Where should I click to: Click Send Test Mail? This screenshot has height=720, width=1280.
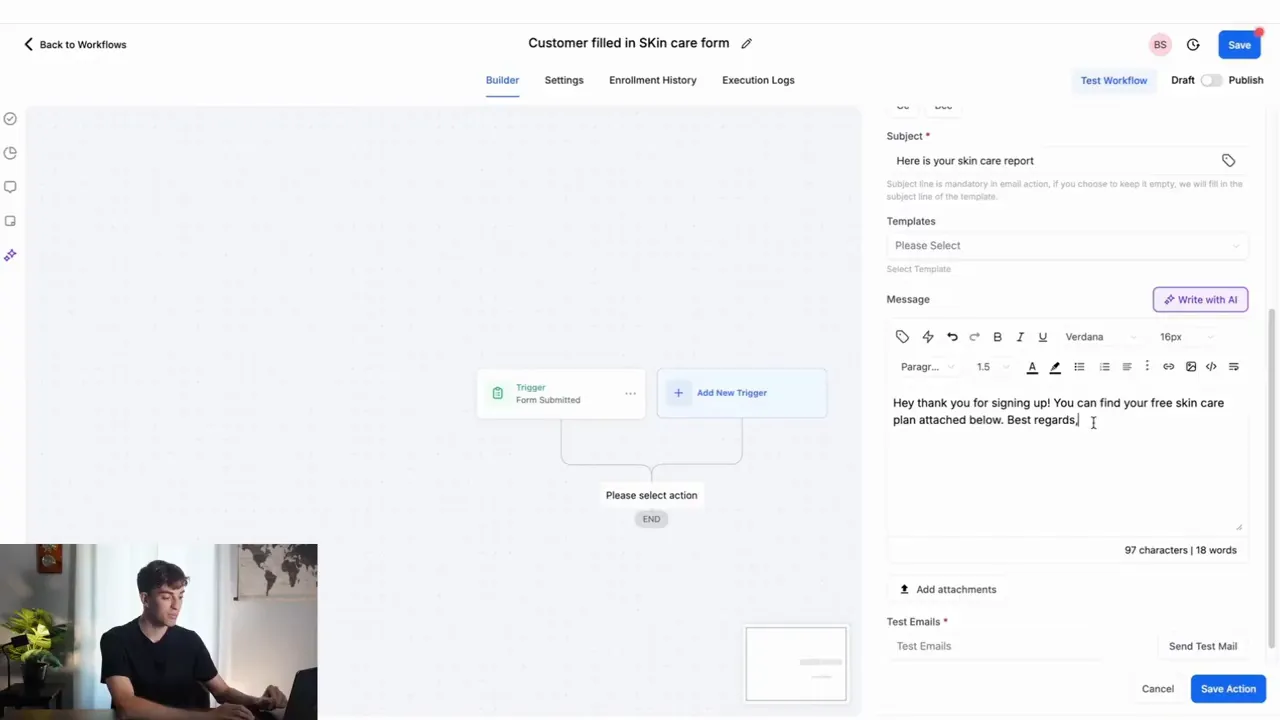(x=1203, y=646)
